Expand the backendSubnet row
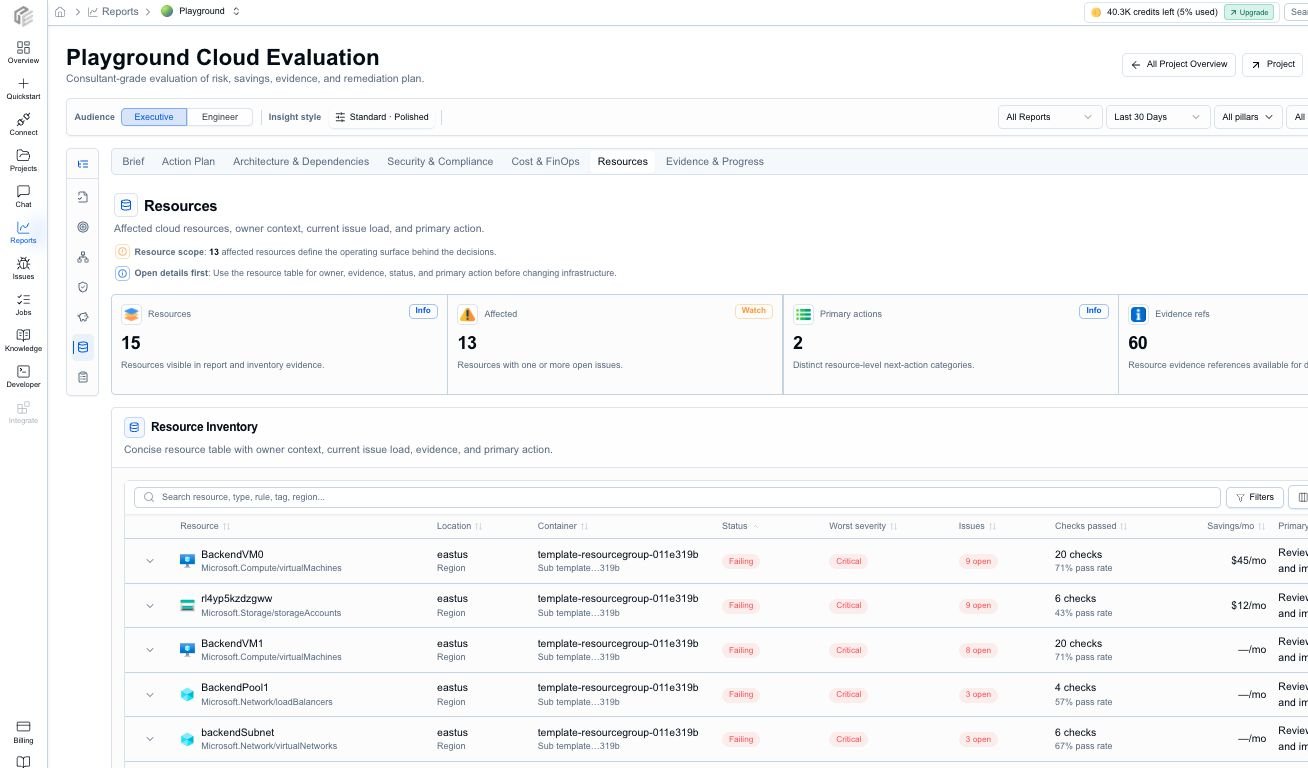The image size is (1308, 768). [x=150, y=739]
